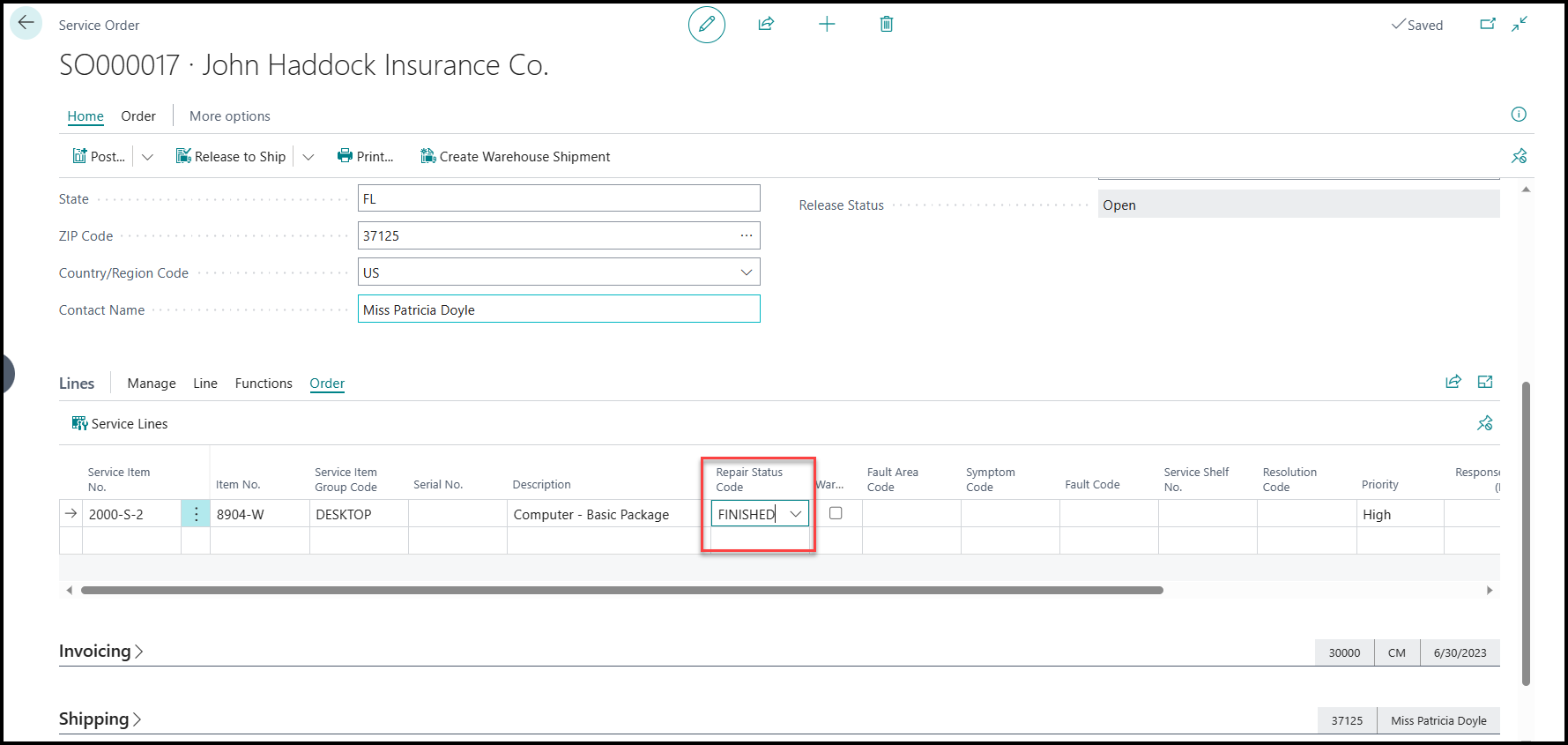Image resolution: width=1568 pixels, height=745 pixels.
Task: Click the Invoicing date 6/30/2023
Action: click(1460, 652)
